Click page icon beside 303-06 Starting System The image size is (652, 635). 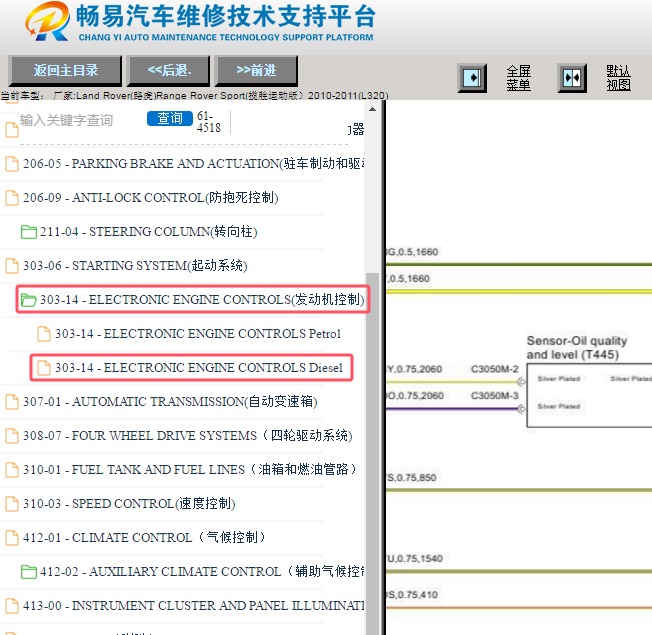click(12, 266)
